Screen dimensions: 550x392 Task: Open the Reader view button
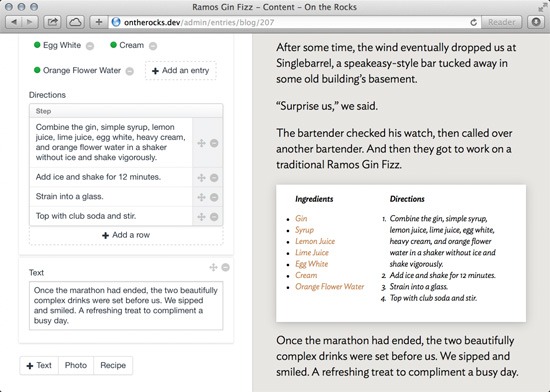pyautogui.click(x=502, y=22)
